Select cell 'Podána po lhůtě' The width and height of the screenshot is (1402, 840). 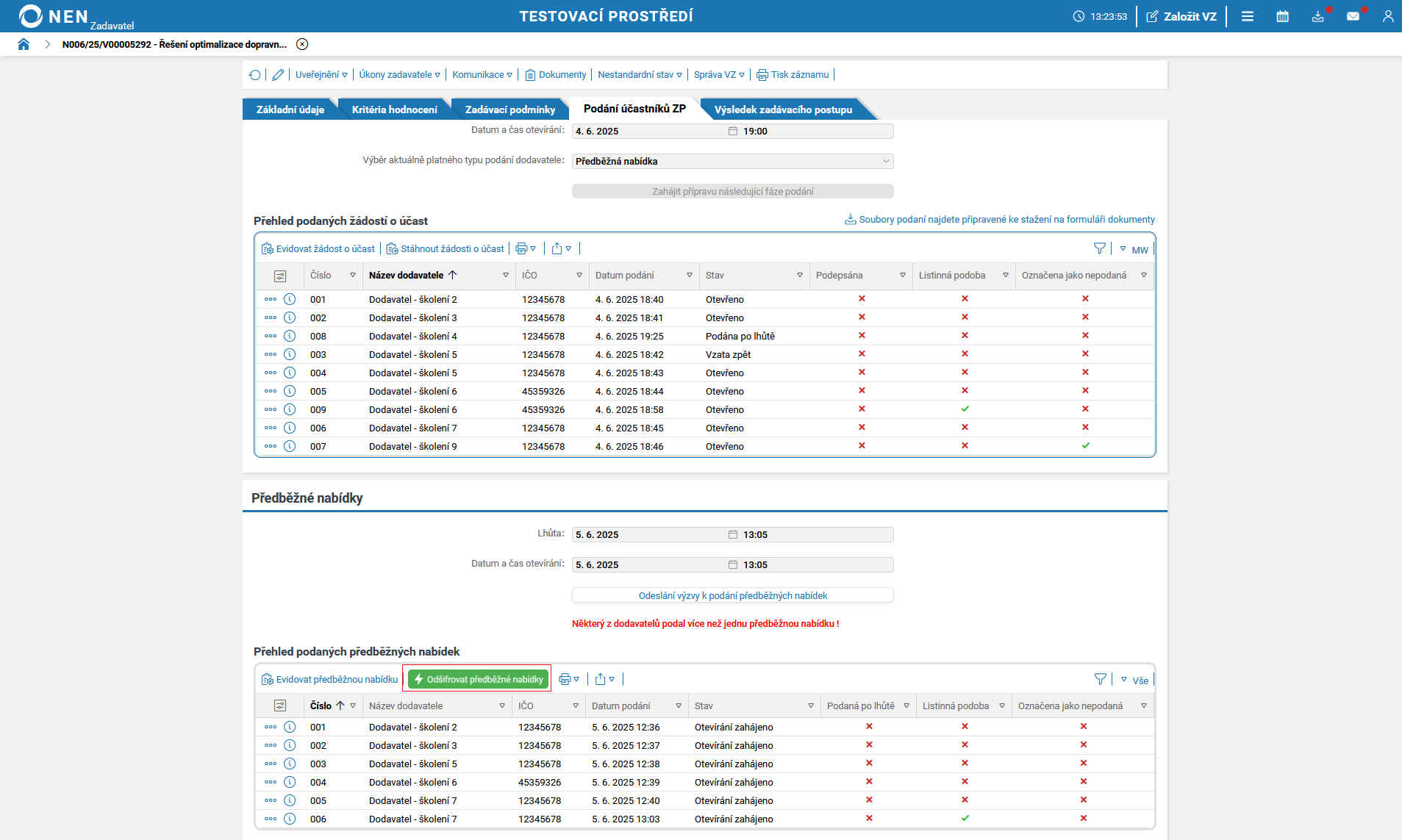point(740,337)
